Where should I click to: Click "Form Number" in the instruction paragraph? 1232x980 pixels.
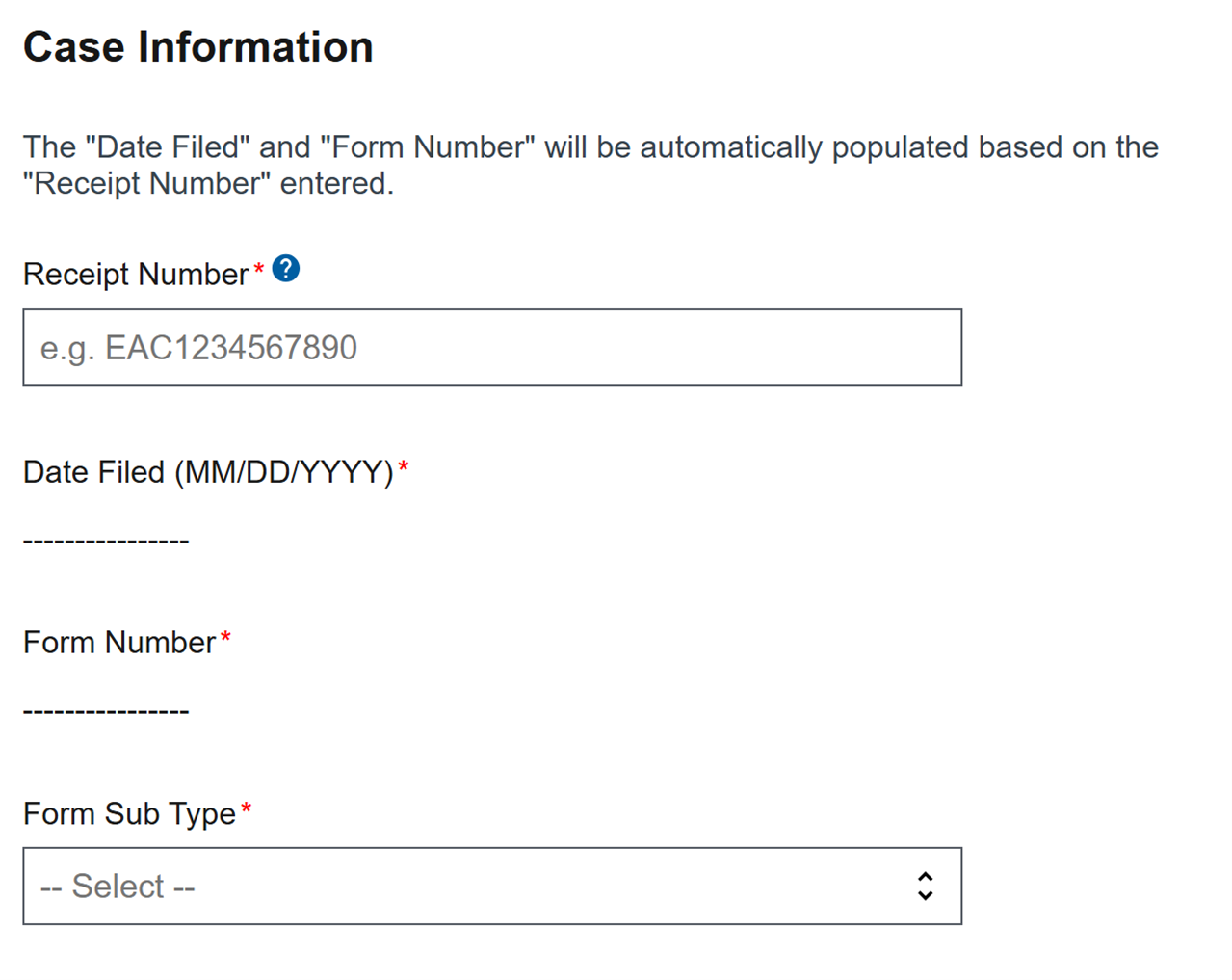[427, 147]
